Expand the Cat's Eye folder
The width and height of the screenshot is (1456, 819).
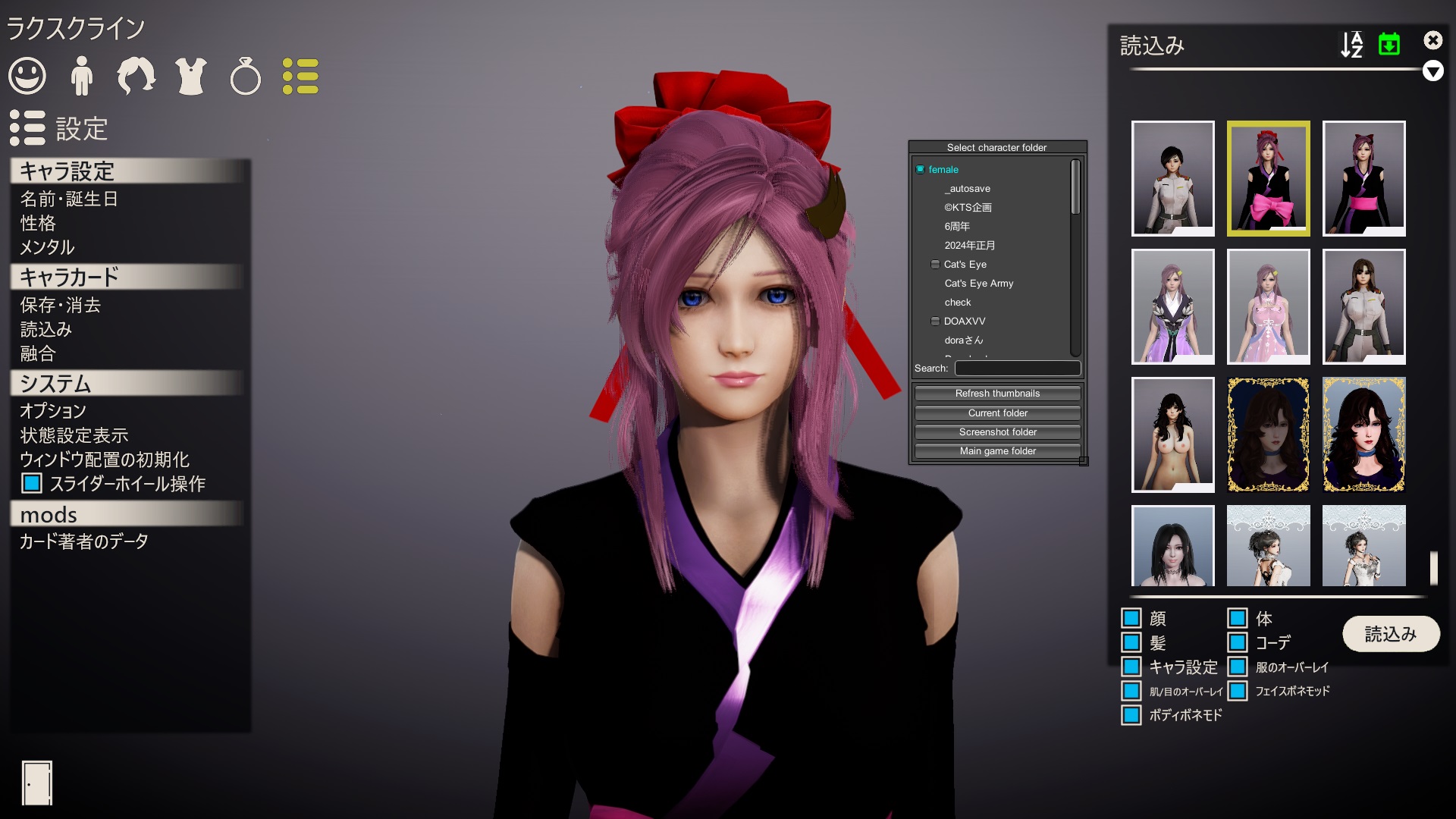tap(935, 264)
